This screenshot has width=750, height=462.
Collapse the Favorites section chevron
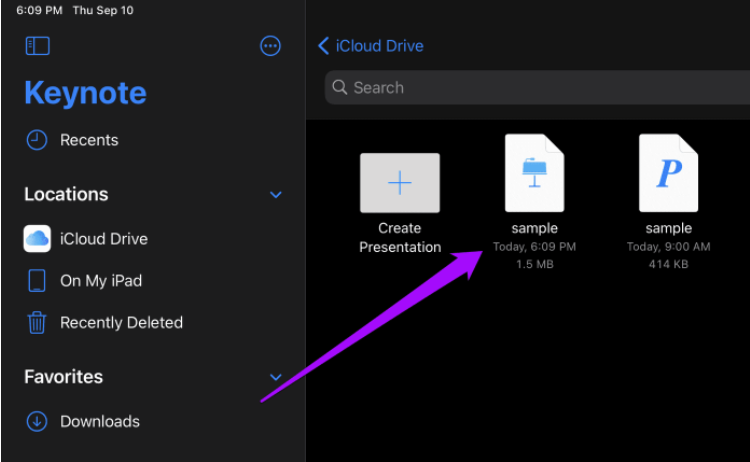tap(276, 377)
